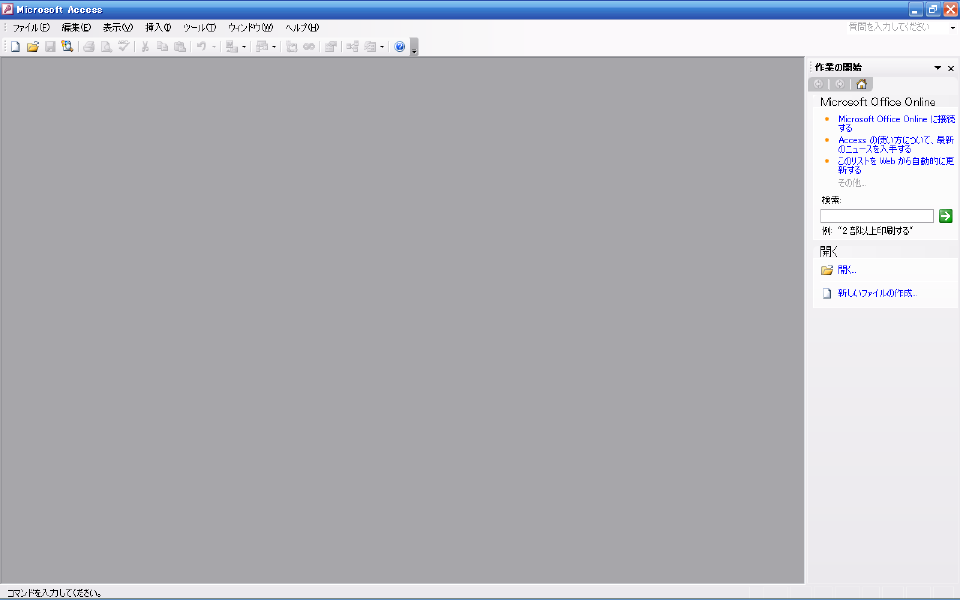Click the このリストを Web から自動的に更新する link
Viewport: 960px width, 600px height.
896,165
